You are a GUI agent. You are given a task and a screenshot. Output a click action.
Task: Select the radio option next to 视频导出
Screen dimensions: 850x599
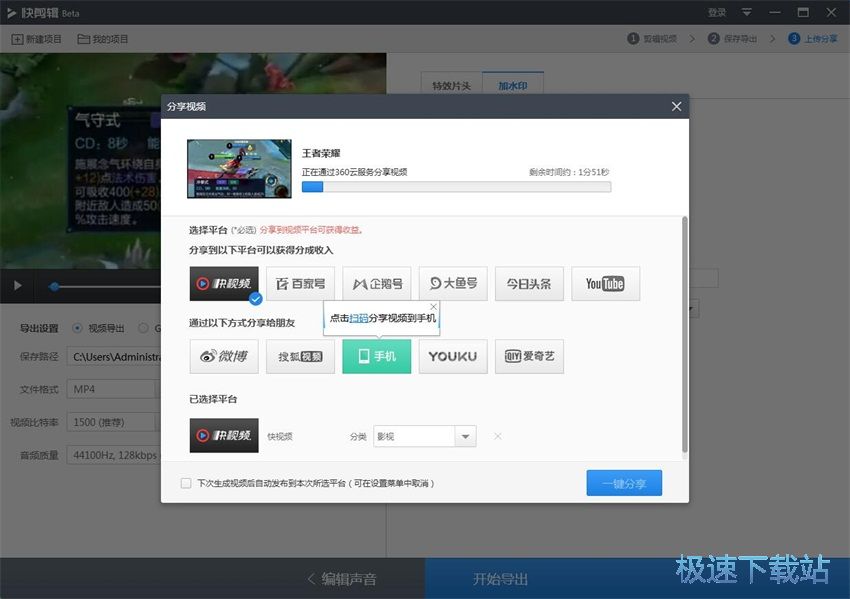(143, 328)
